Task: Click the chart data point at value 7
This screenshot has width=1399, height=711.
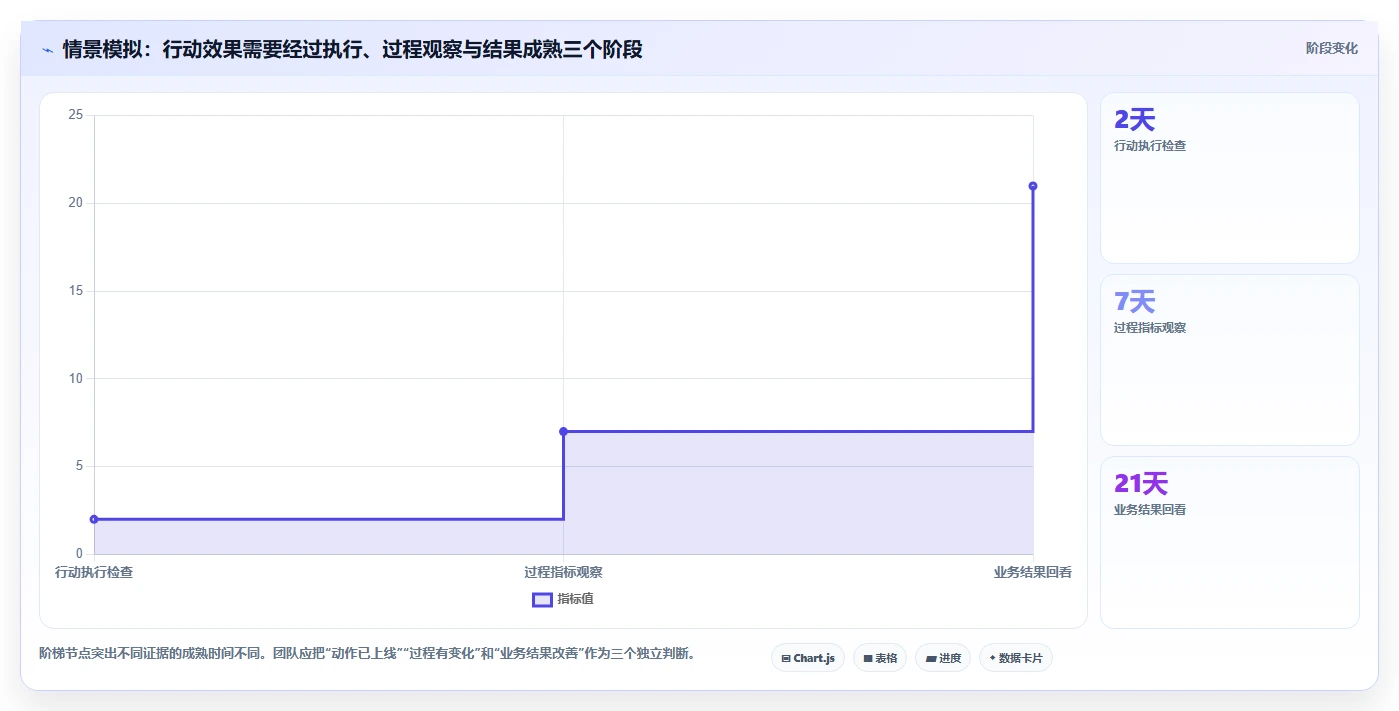Action: point(563,431)
